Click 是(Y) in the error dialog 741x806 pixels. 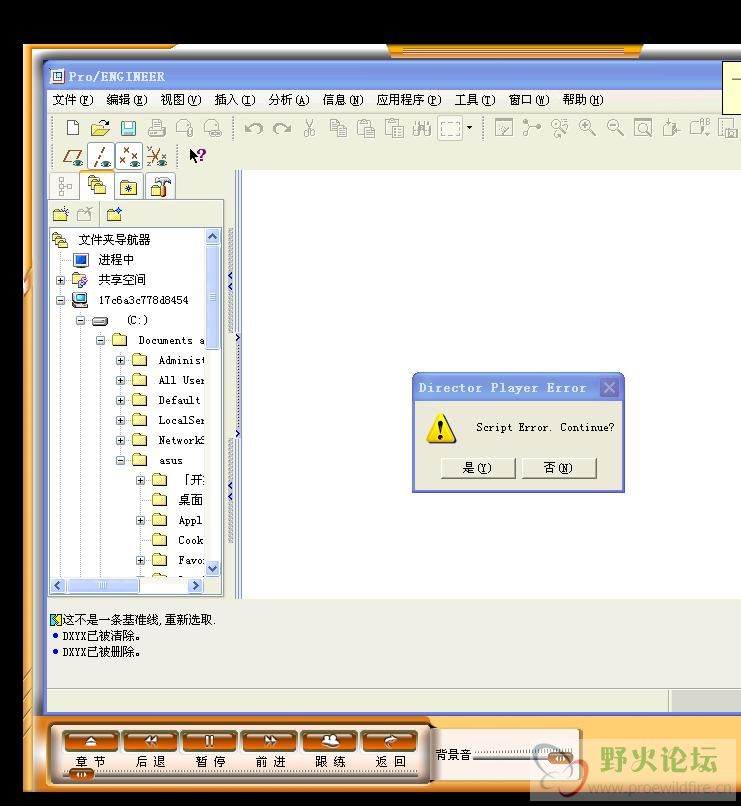477,468
